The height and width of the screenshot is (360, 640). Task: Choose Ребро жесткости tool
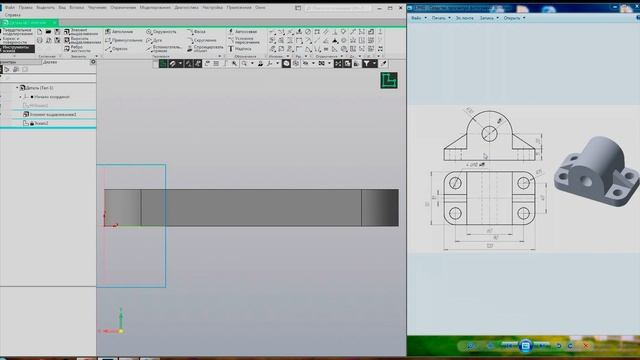[x=78, y=49]
